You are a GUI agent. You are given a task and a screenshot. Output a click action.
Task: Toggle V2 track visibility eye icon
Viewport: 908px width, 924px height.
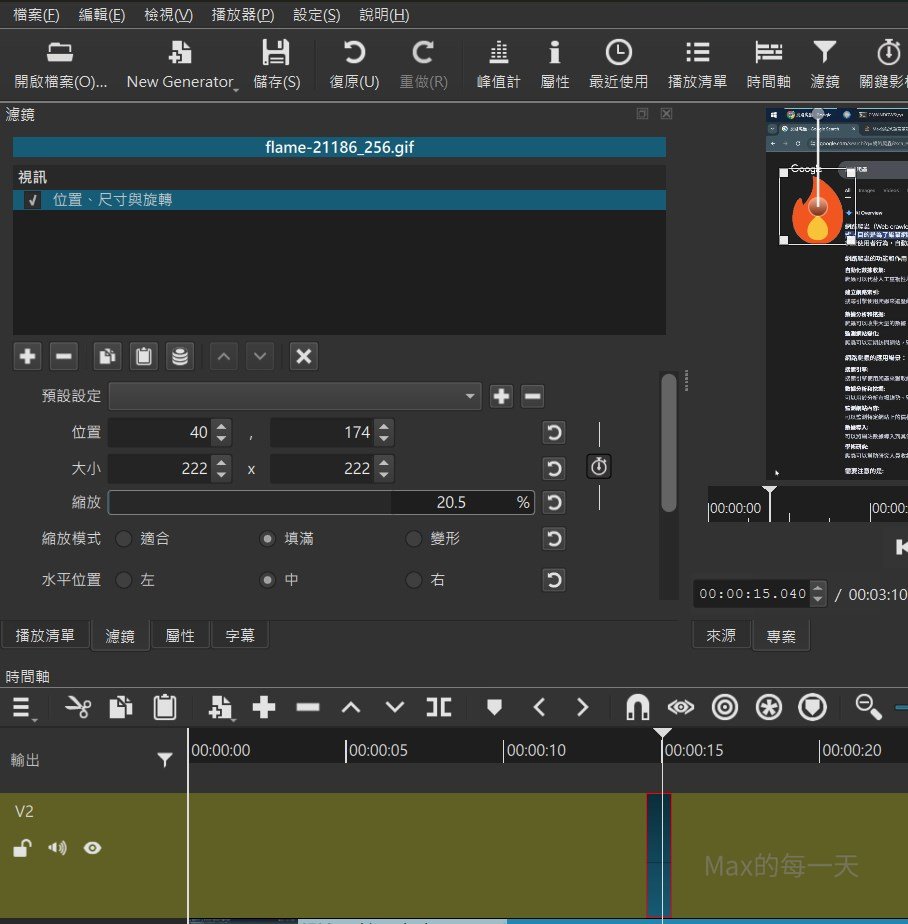click(93, 849)
